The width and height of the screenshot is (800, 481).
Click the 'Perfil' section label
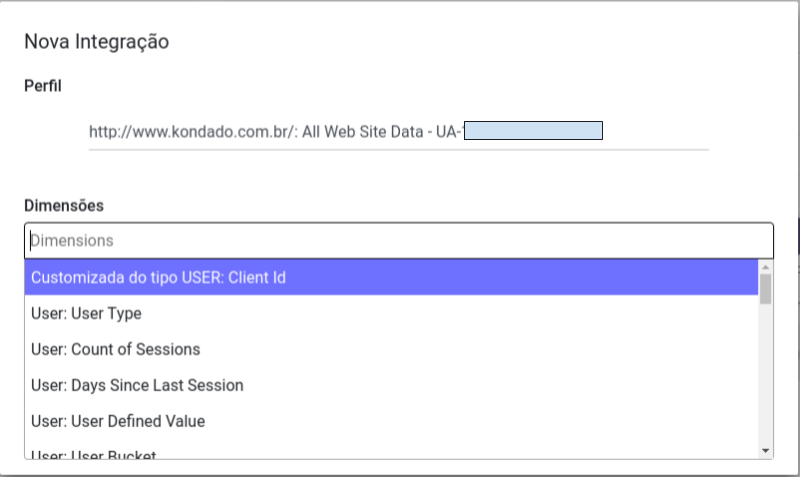point(43,86)
